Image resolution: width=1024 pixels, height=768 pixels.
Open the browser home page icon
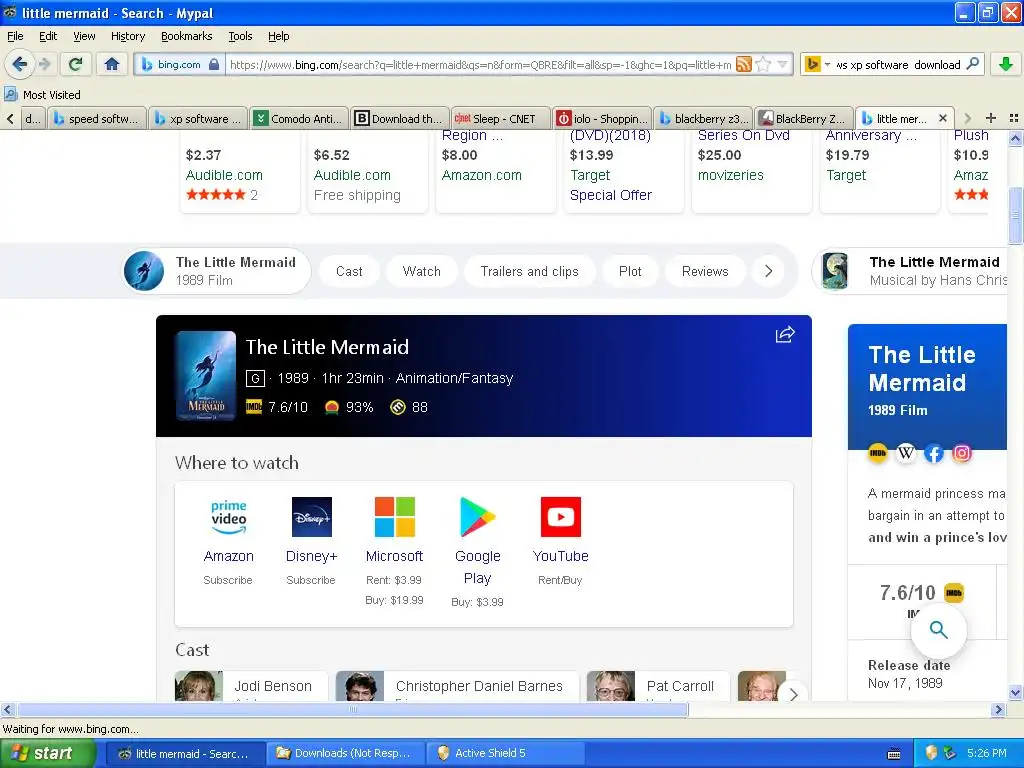[112, 64]
